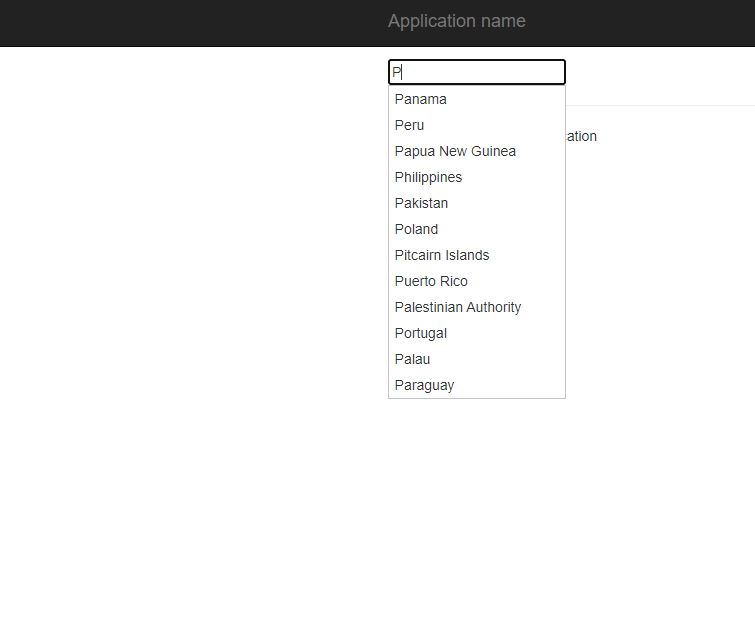Select Palau in the suggestion list
Image resolution: width=755 pixels, height=630 pixels.
(x=477, y=359)
